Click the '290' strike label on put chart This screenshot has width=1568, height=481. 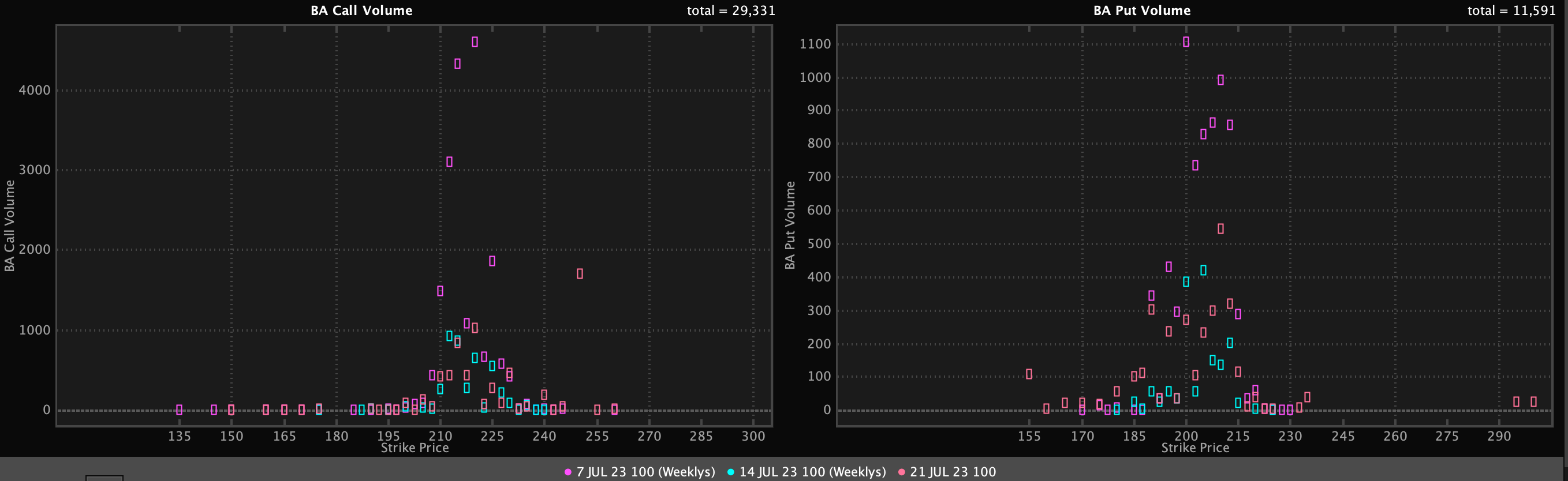[x=1499, y=436]
